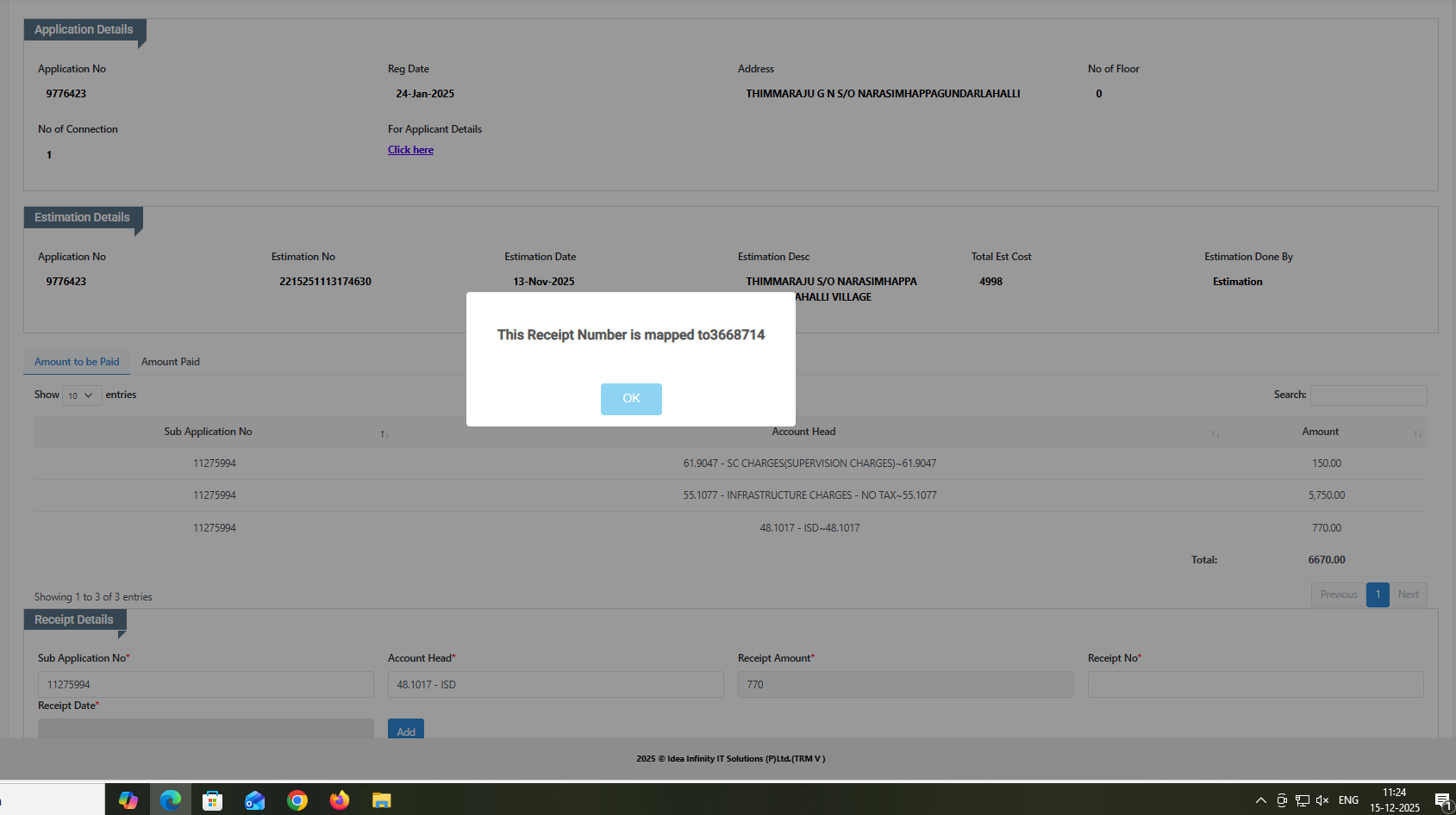Click the Add button in Receipt Details
The height and width of the screenshot is (815, 1456).
(x=406, y=729)
